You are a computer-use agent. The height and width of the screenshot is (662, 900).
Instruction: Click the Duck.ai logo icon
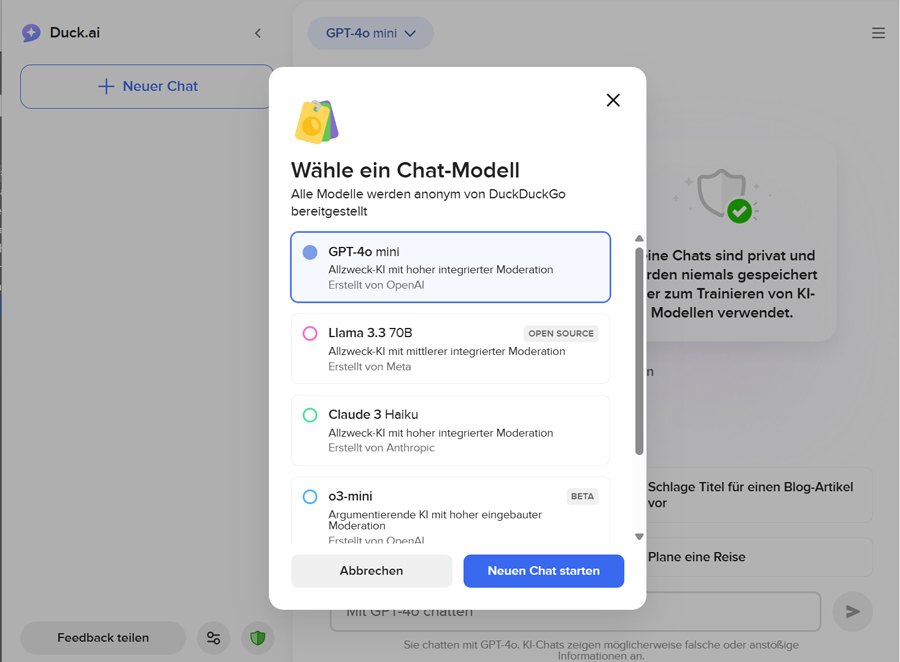click(x=31, y=33)
